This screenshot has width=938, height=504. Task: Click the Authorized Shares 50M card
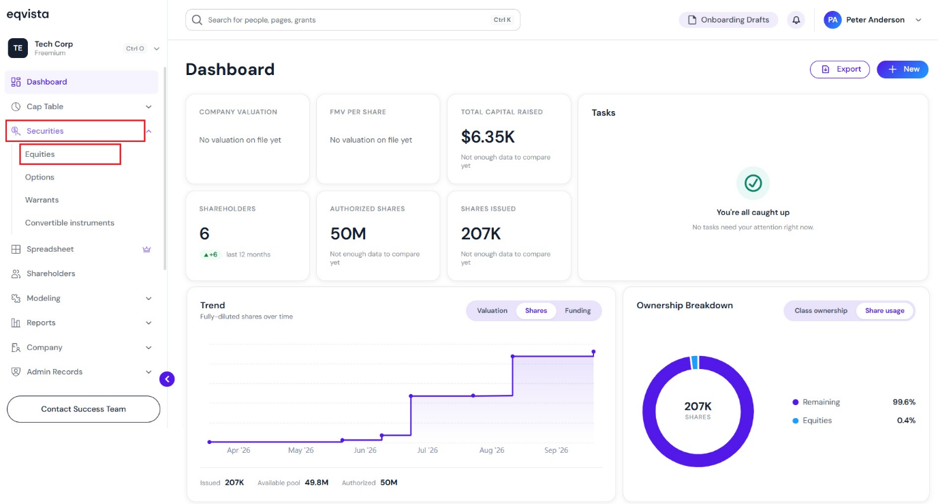point(377,236)
